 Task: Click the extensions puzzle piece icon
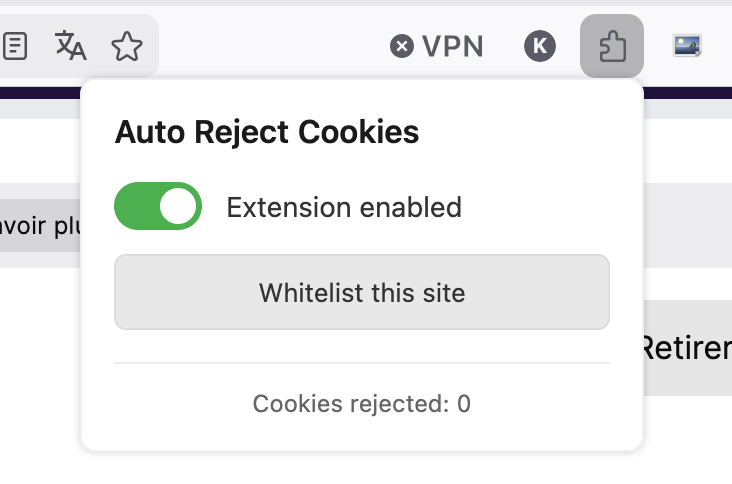tap(610, 45)
